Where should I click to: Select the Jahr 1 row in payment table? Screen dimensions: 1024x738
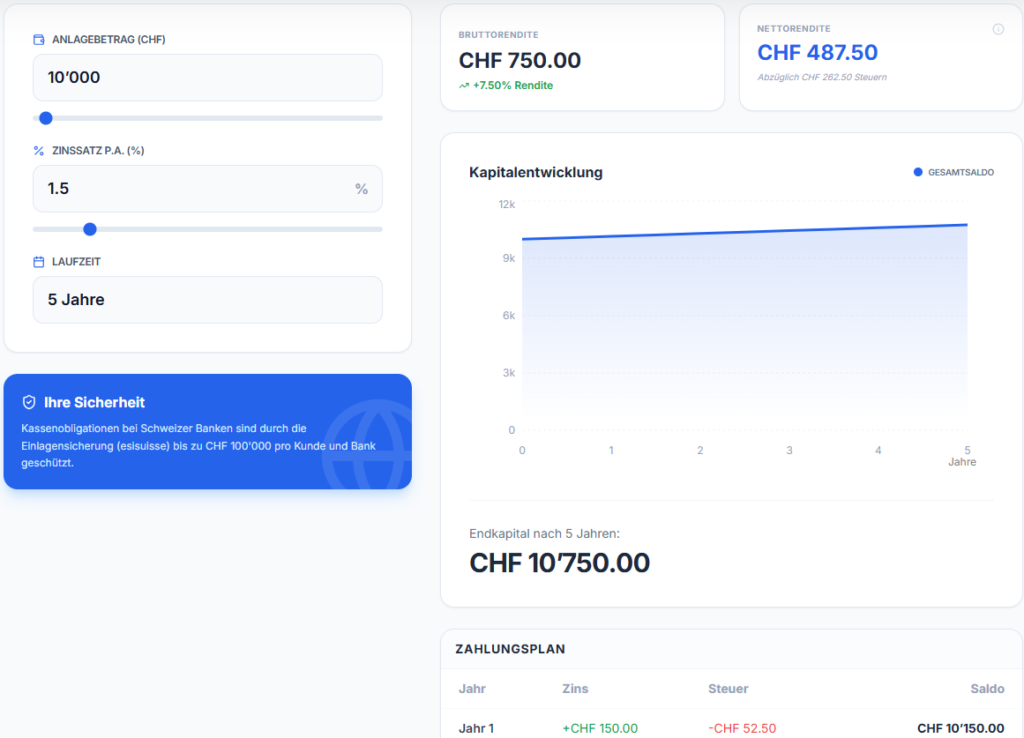(476, 728)
